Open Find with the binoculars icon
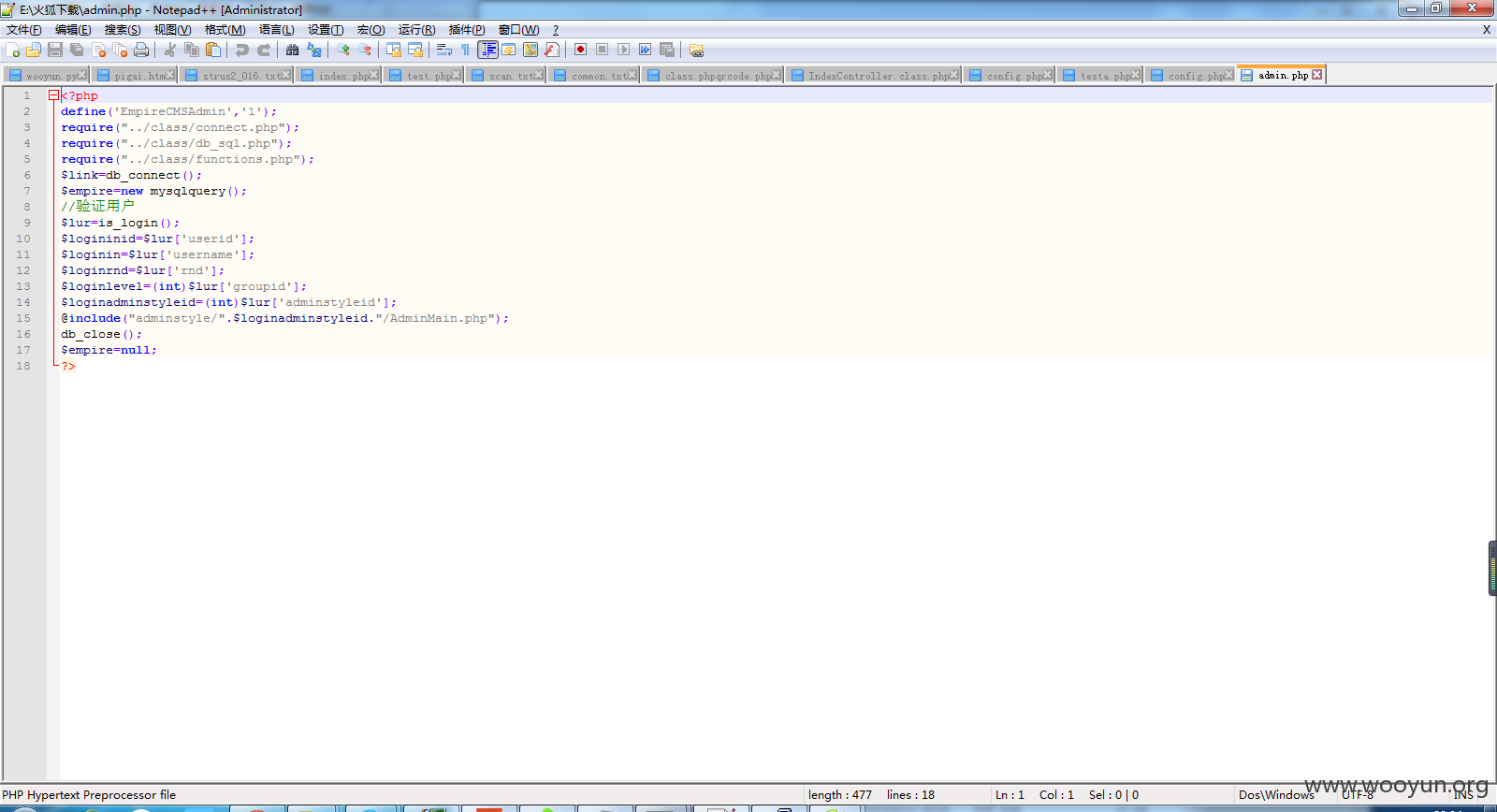1497x812 pixels. pyautogui.click(x=293, y=50)
